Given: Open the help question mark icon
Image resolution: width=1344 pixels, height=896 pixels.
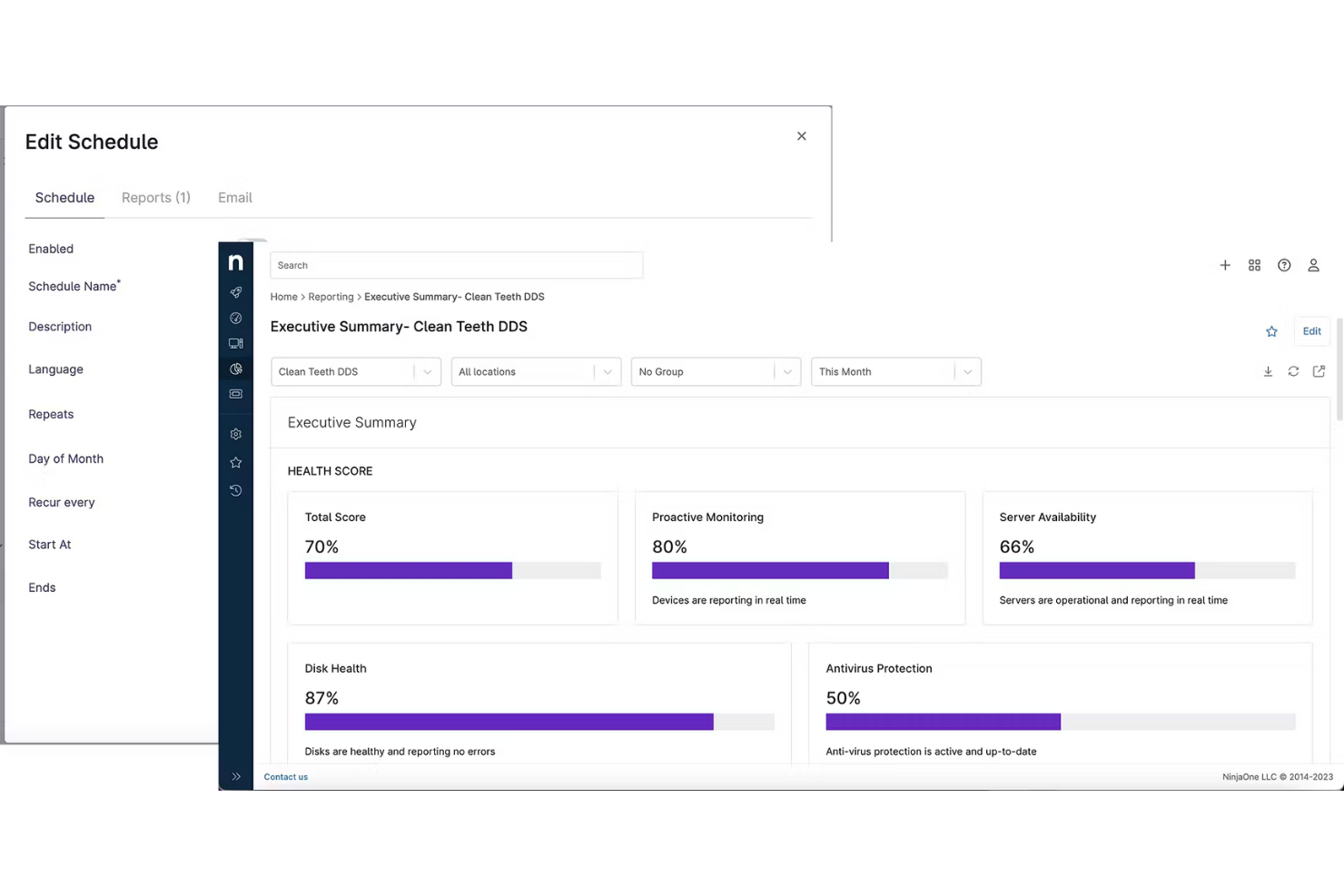Looking at the screenshot, I should tap(1284, 265).
